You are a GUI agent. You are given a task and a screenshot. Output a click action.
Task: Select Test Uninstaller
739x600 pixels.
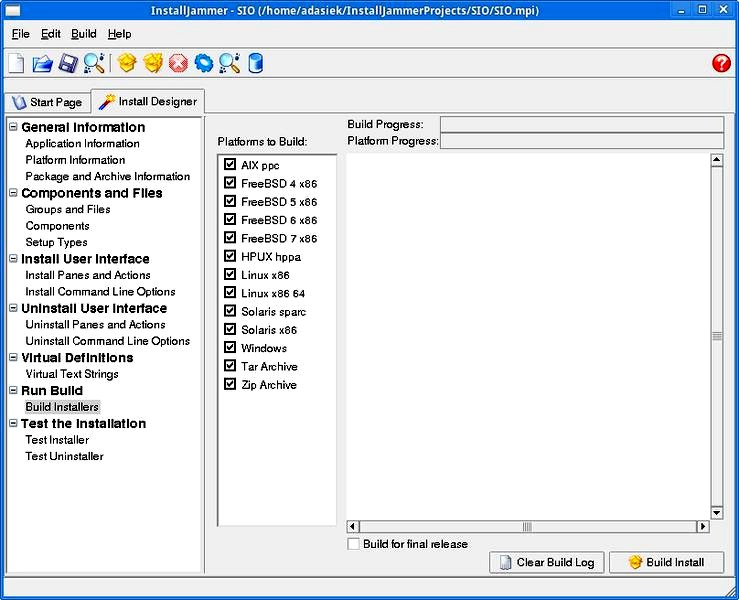65,456
